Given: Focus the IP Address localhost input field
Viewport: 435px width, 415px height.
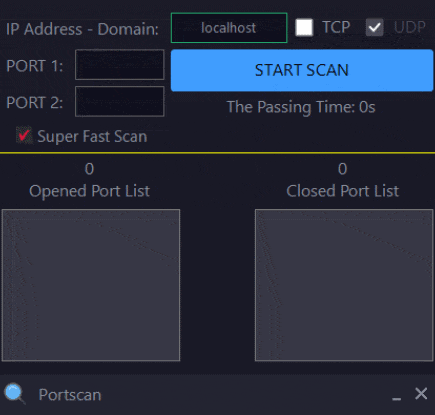Looking at the screenshot, I should click(229, 28).
